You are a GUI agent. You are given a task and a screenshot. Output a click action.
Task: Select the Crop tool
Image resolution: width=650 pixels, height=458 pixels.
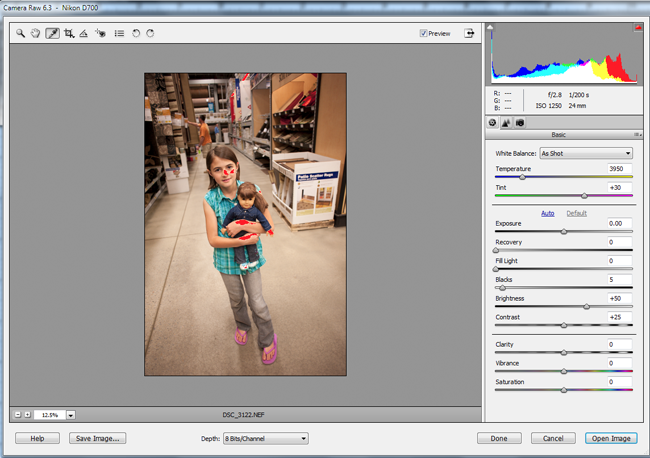pos(69,33)
